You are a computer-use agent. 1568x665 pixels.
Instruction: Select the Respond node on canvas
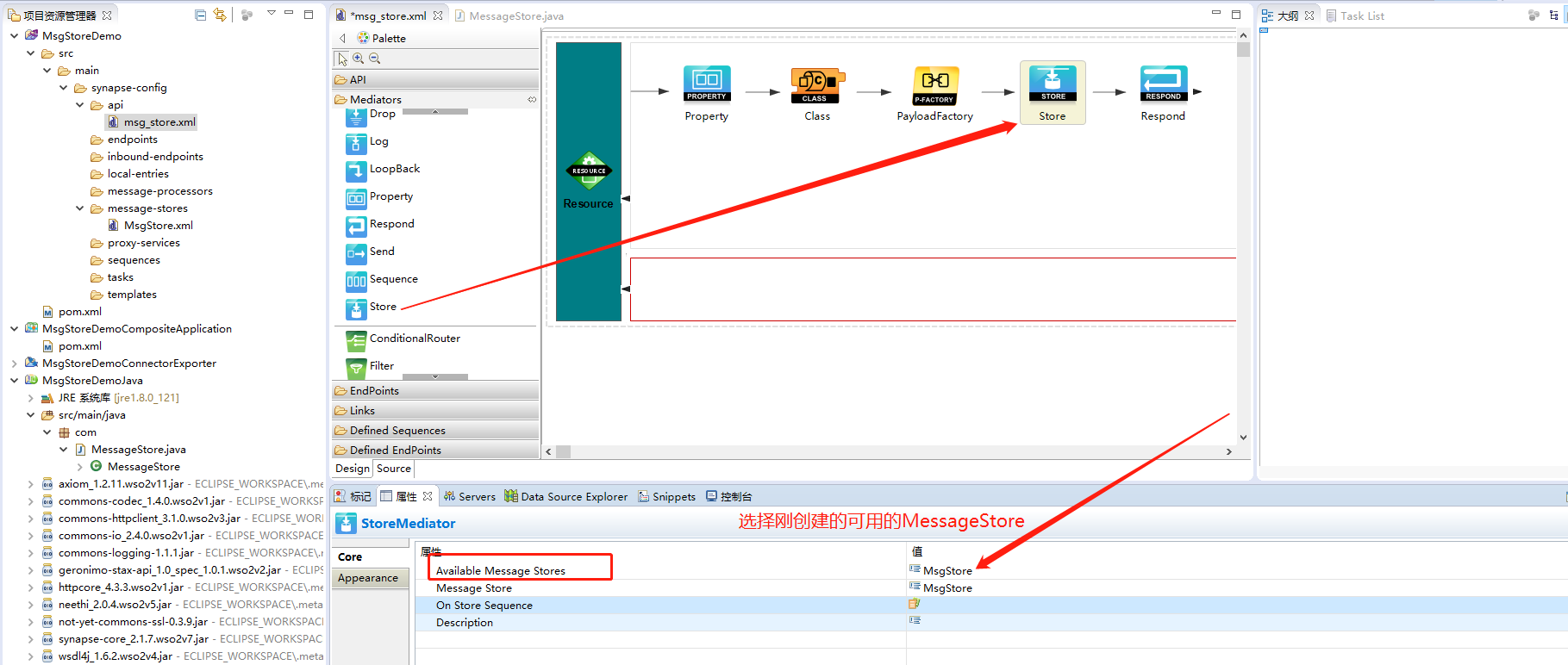point(1163,93)
